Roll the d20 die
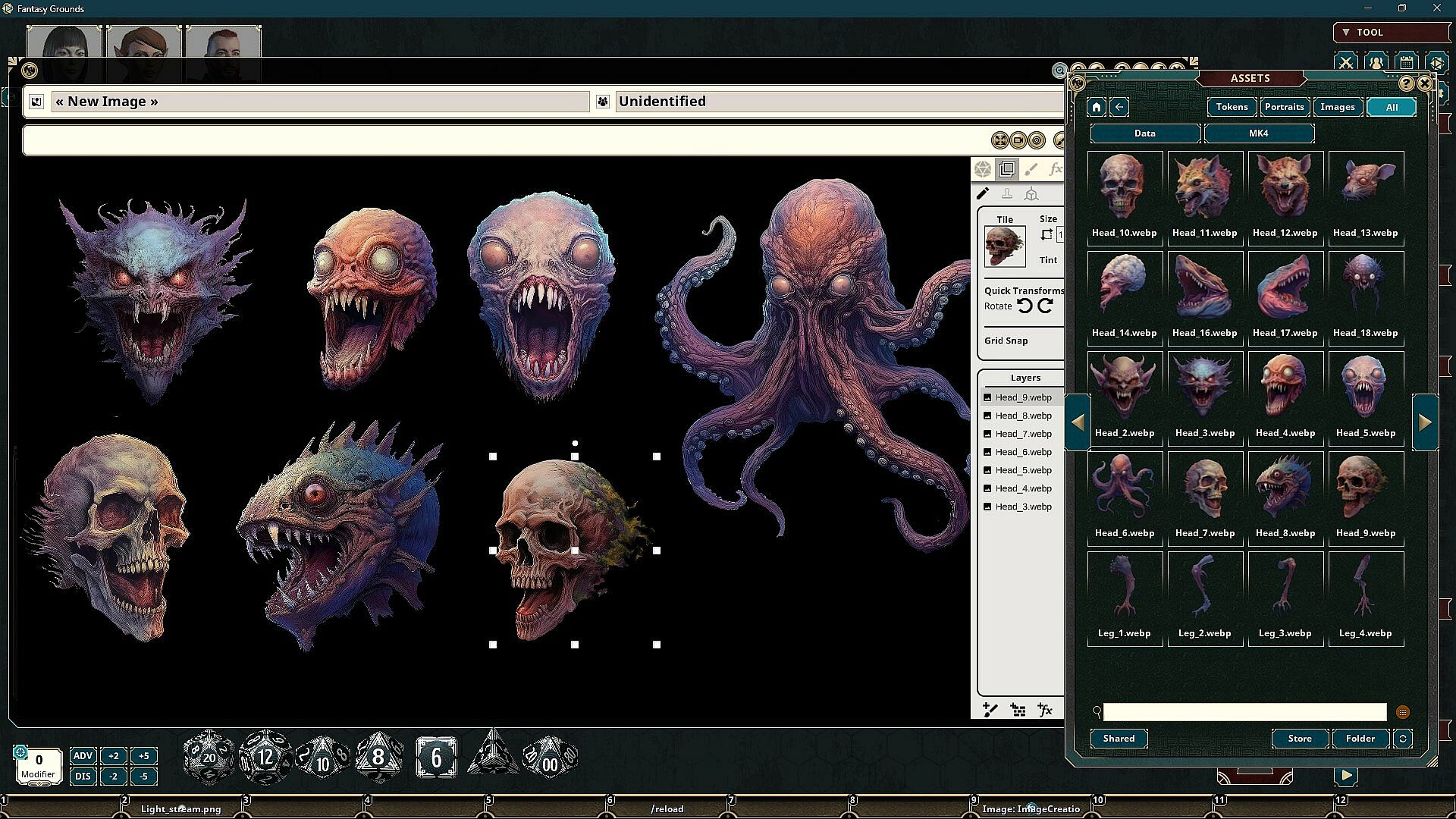The image size is (1456, 819). click(x=209, y=757)
